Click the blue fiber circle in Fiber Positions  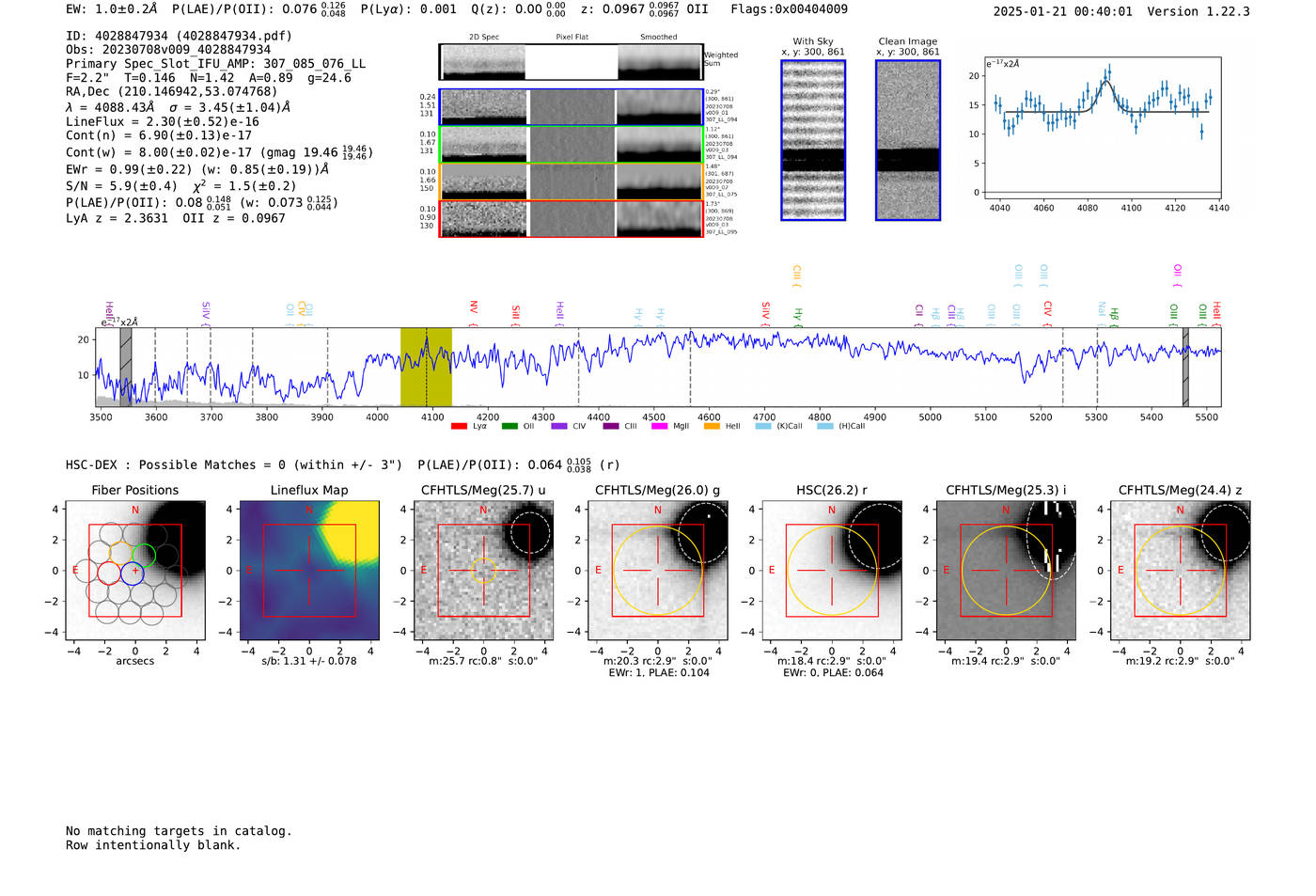133,573
